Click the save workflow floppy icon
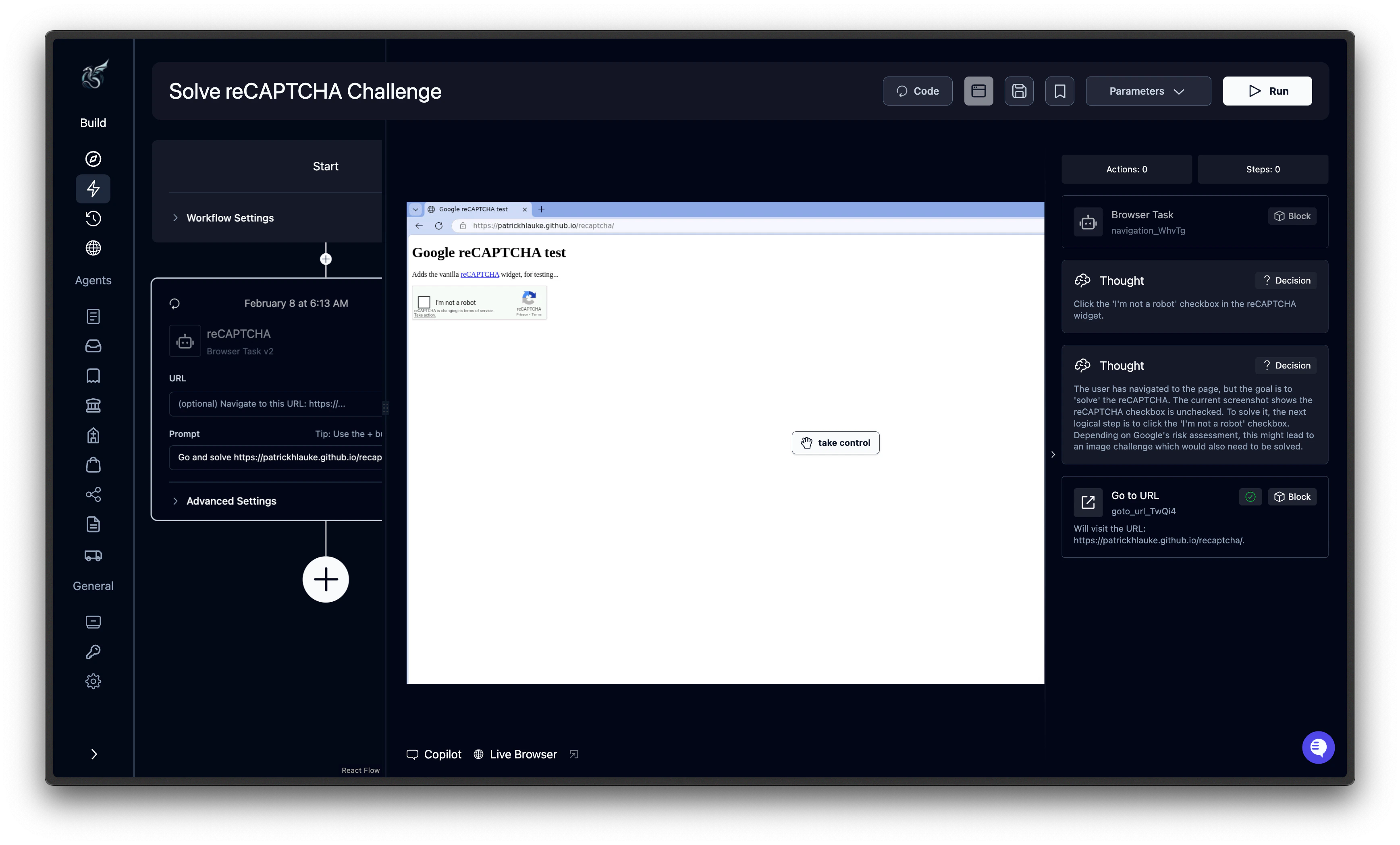The image size is (1400, 845). pos(1019,91)
